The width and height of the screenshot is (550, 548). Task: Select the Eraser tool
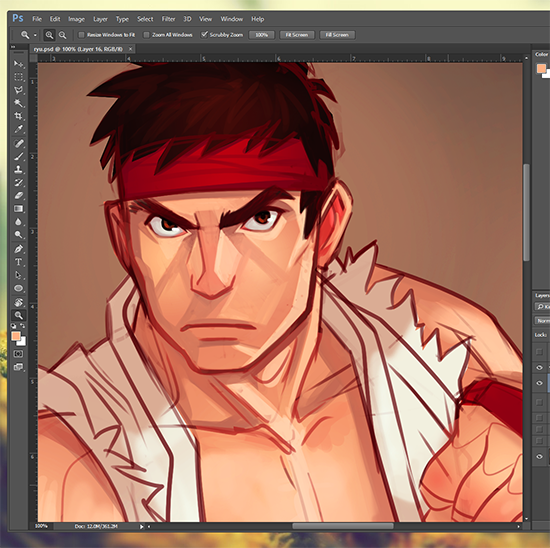18,195
